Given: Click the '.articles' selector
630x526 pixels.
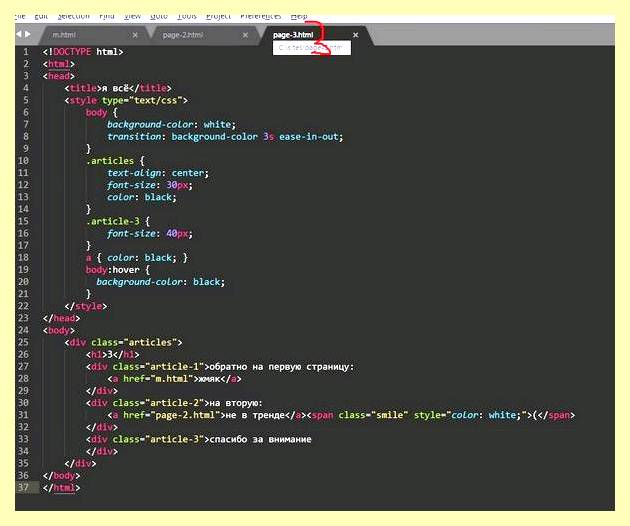Looking at the screenshot, I should pos(110,161).
